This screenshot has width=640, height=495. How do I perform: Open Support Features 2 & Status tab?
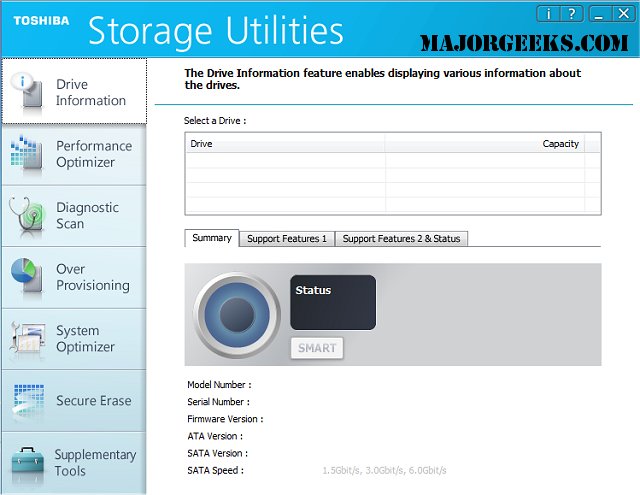coord(401,239)
